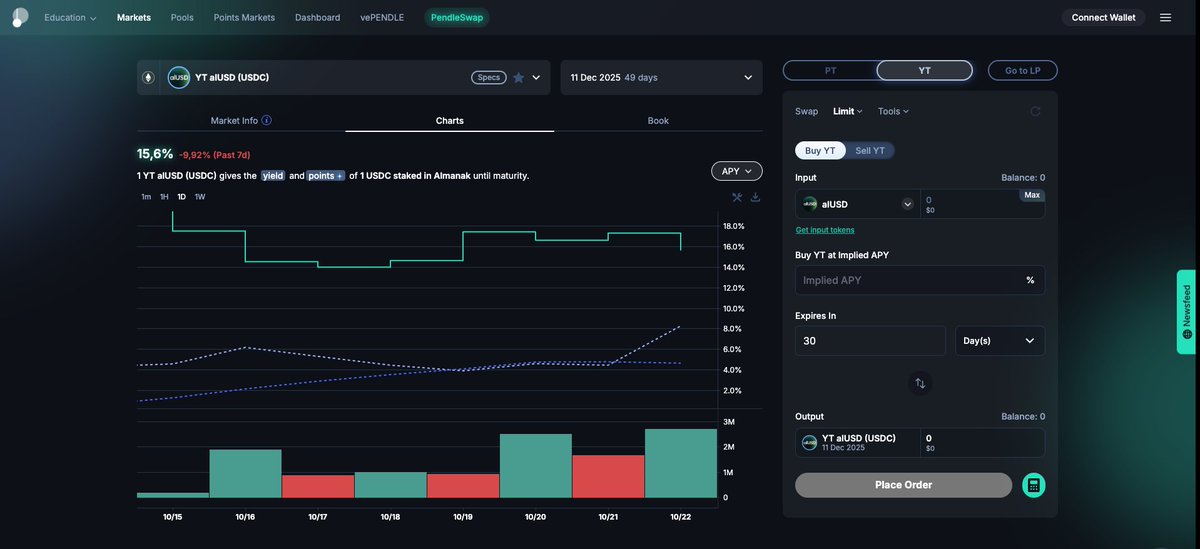1200x549 pixels.
Task: Open the APY chart type dropdown
Action: tap(737, 171)
